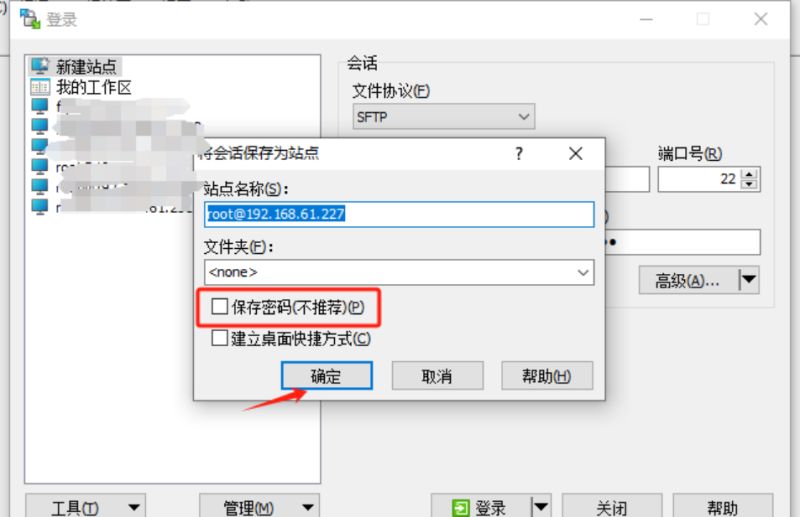The height and width of the screenshot is (517, 800).
Task: Click the WinSCP login window title icon
Action: (x=30, y=19)
